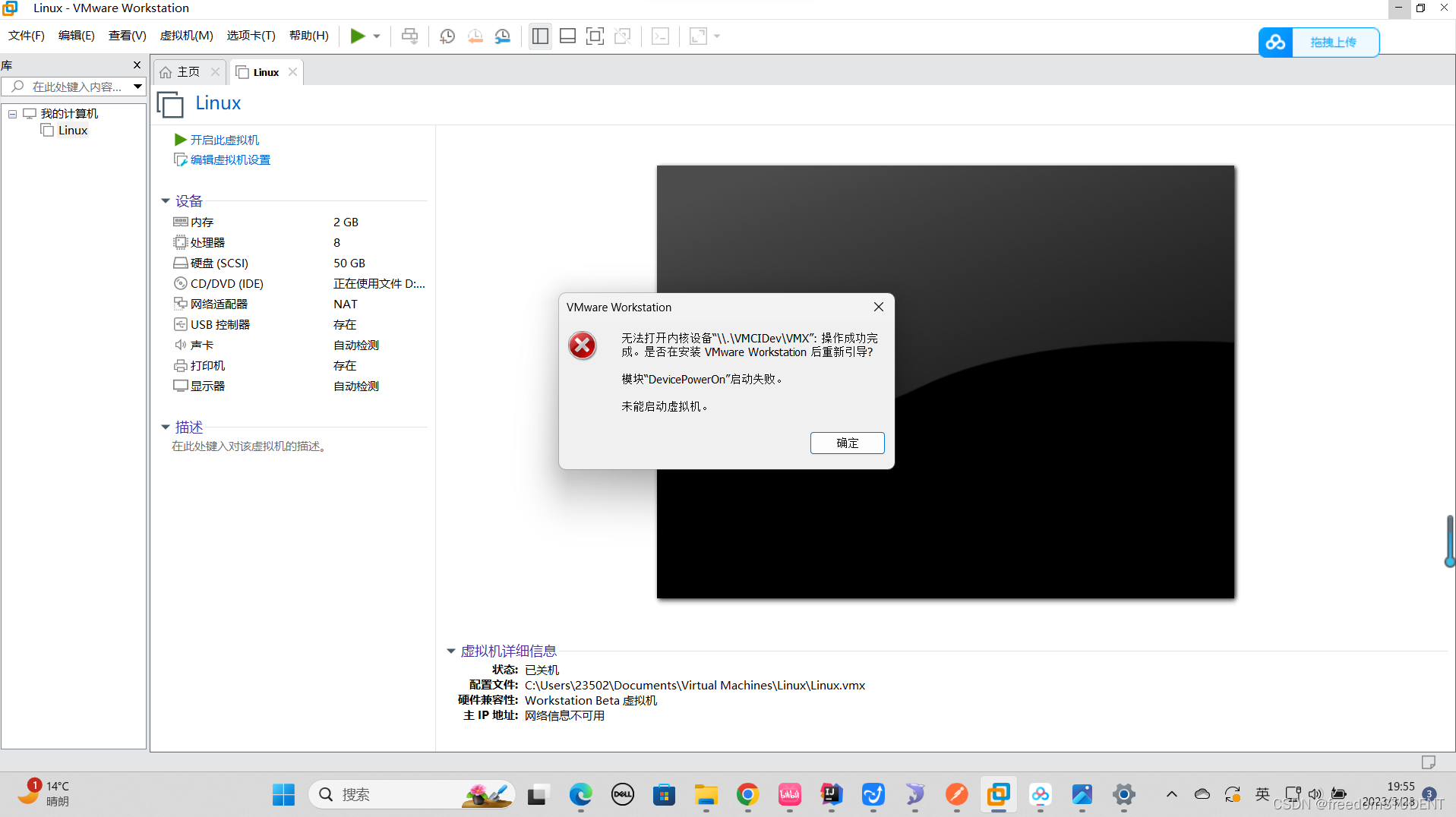1456x817 pixels.
Task: Open the 查看(V) menu
Action: pos(127,36)
